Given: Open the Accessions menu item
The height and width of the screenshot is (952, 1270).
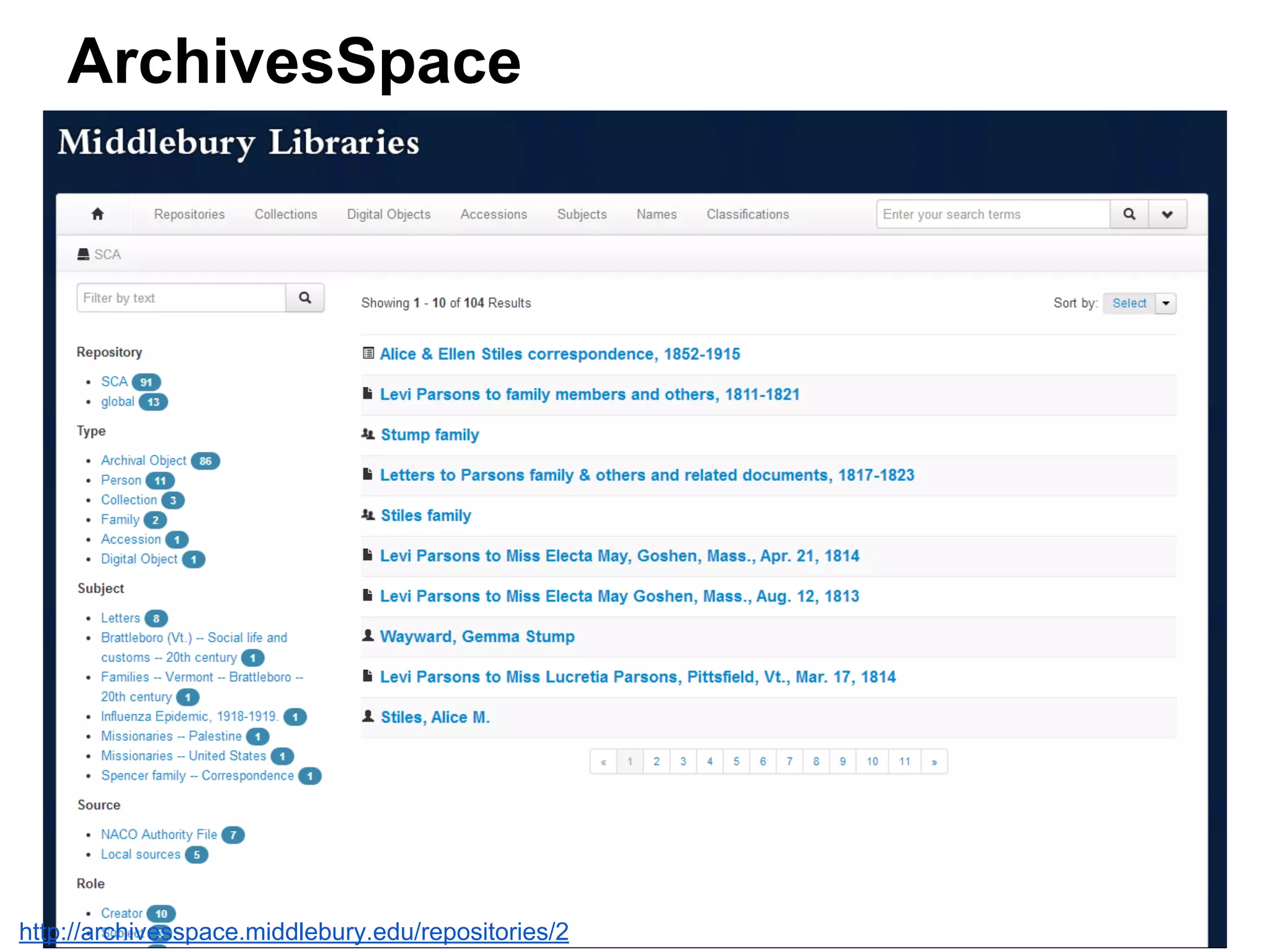Looking at the screenshot, I should tap(494, 214).
